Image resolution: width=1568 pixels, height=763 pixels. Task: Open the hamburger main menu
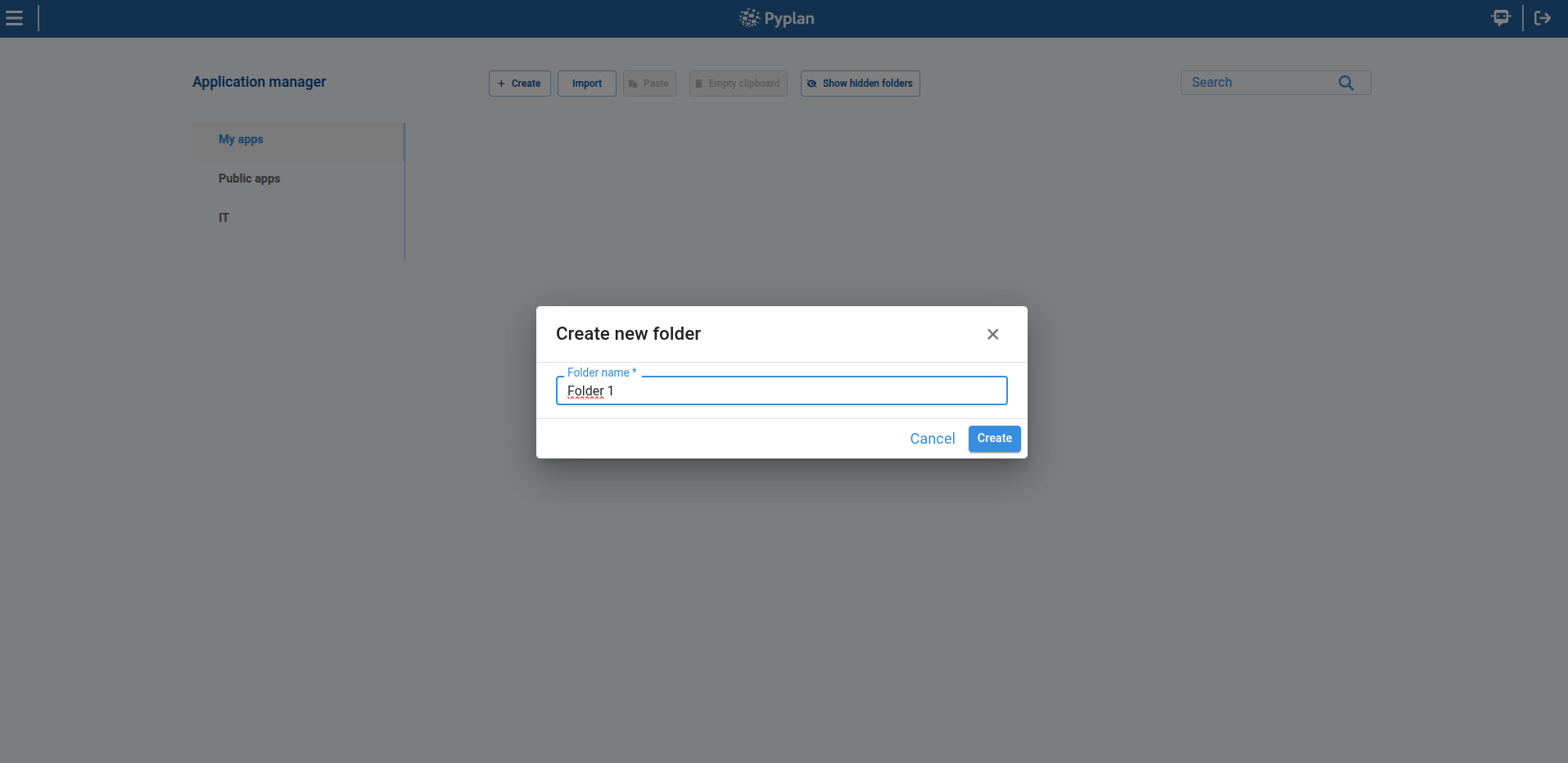tap(15, 18)
